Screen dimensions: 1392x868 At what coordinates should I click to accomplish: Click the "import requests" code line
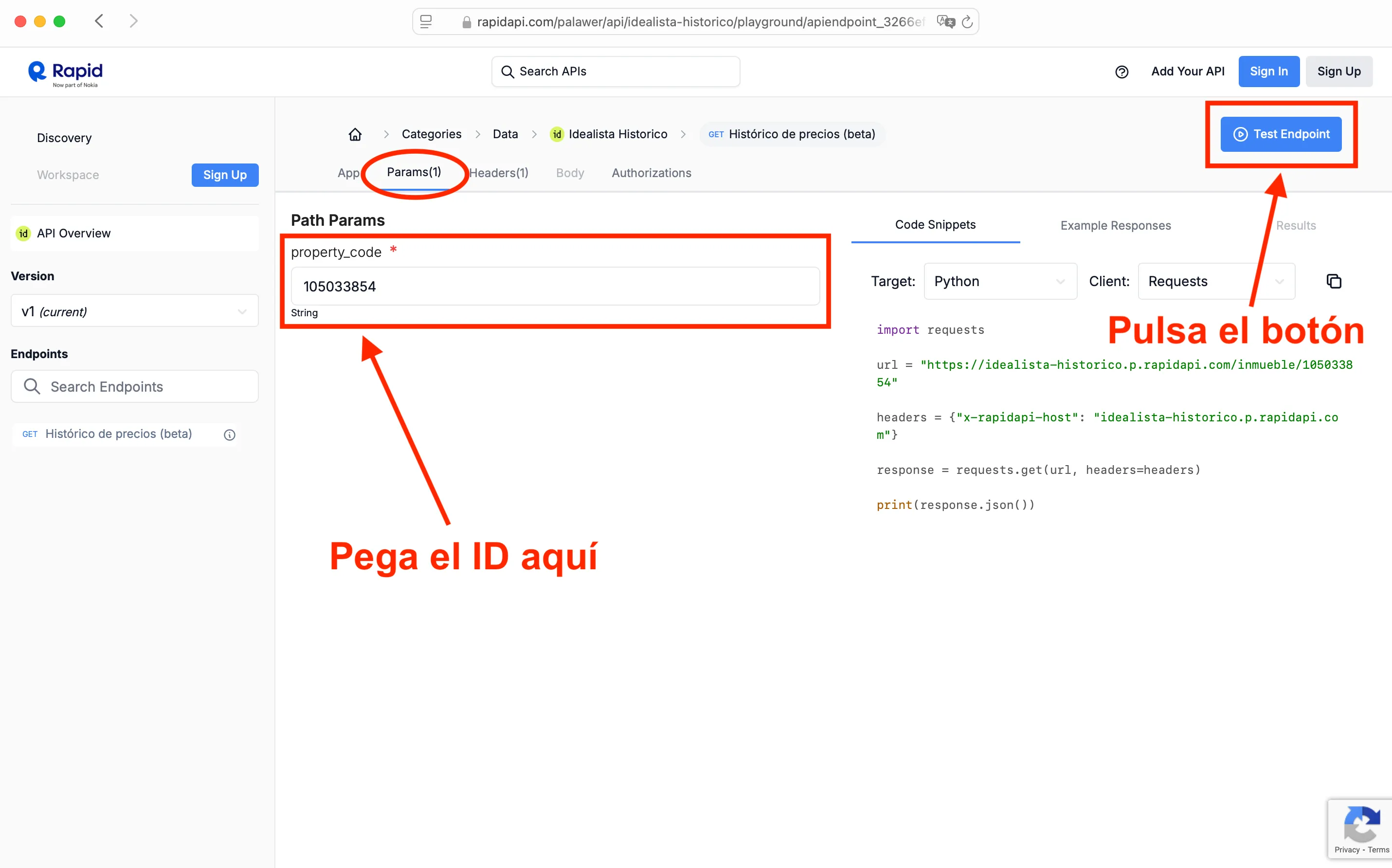(x=930, y=330)
